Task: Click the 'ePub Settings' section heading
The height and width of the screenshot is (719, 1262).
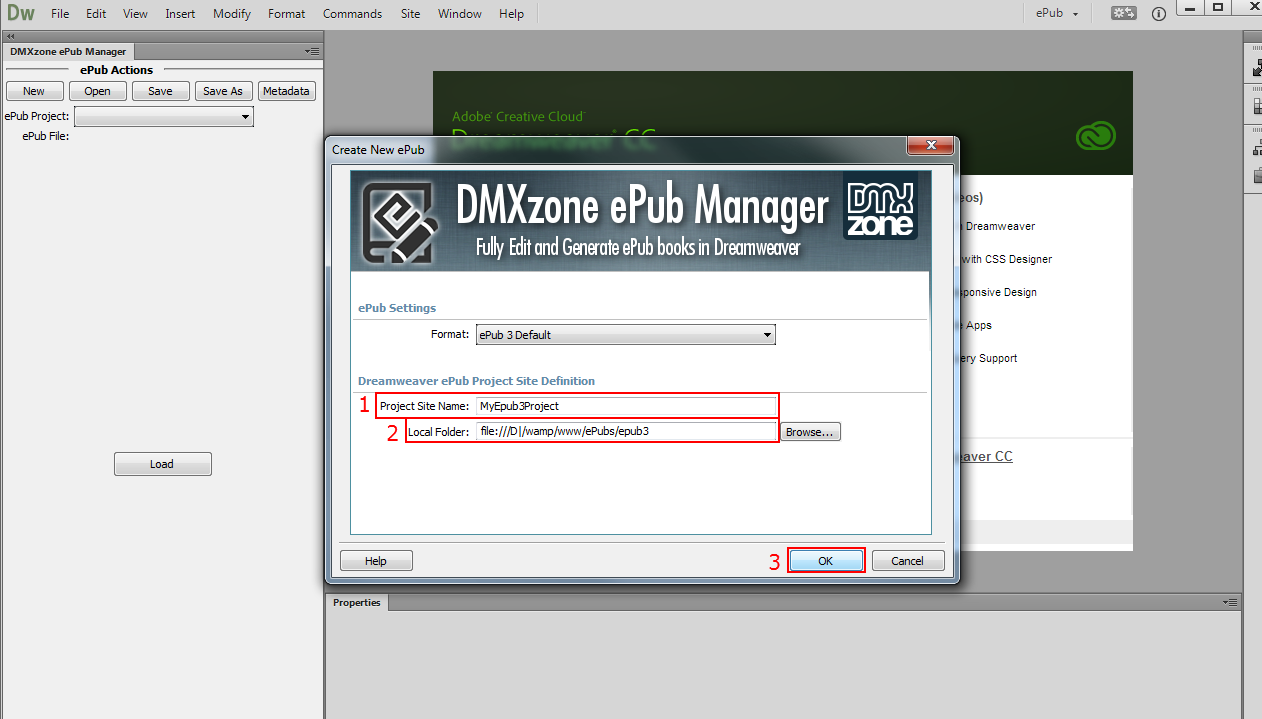Action: (x=397, y=308)
